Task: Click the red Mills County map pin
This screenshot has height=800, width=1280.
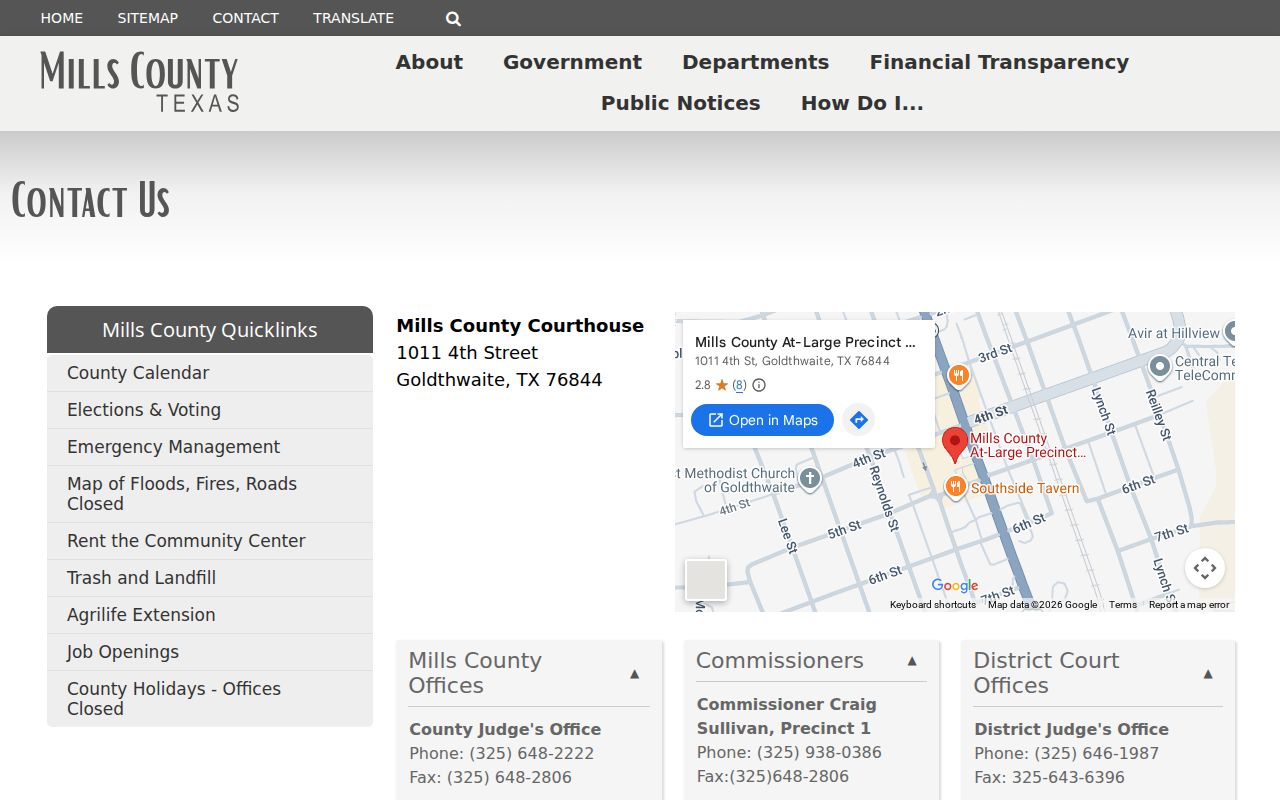Action: [955, 444]
